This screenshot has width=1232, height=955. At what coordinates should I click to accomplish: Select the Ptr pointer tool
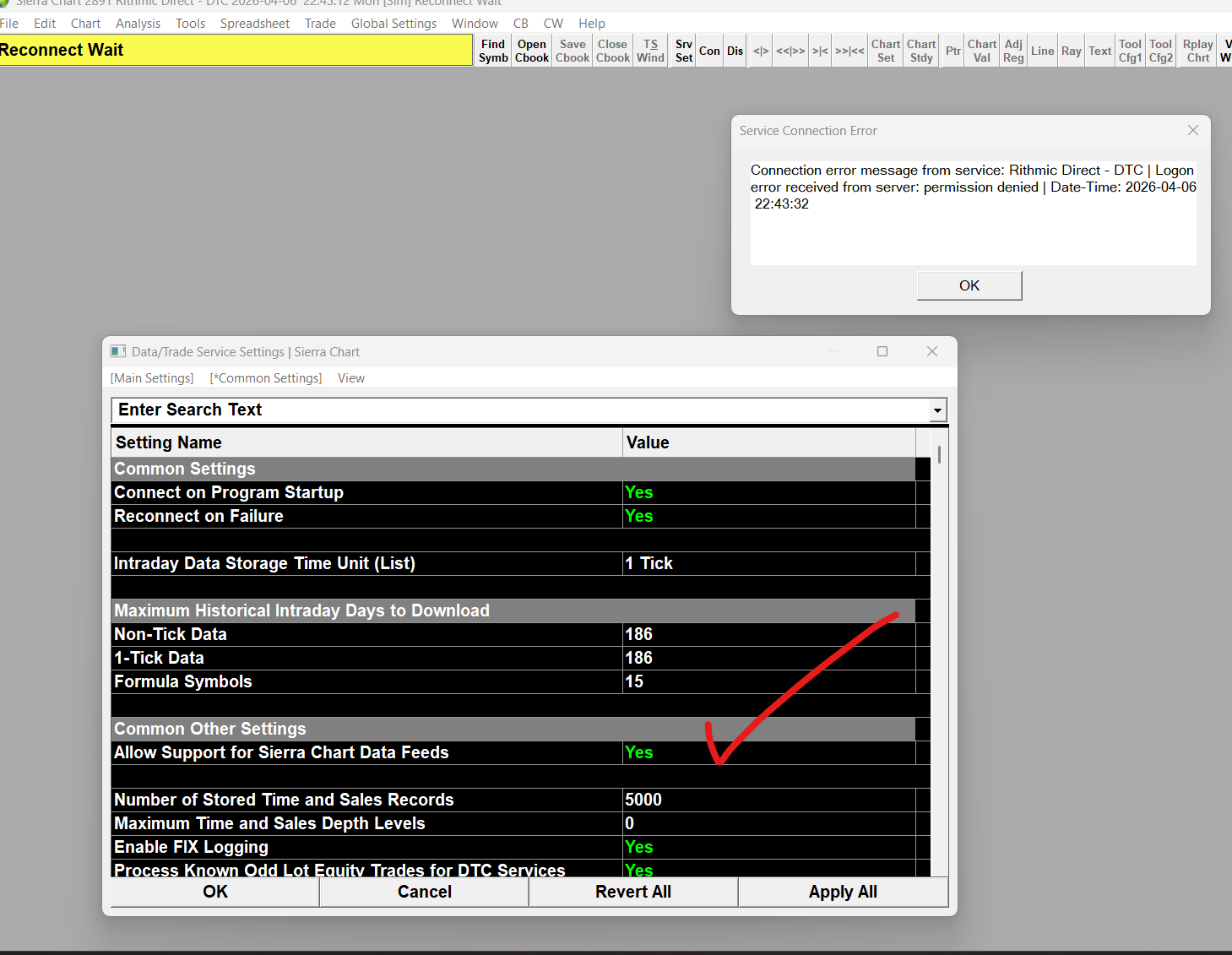(953, 51)
